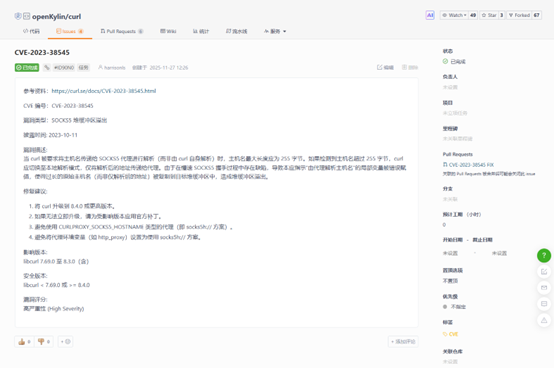Click the shield badge beside repo name
Viewport: 554px width, 368px height.
[x=18, y=16]
